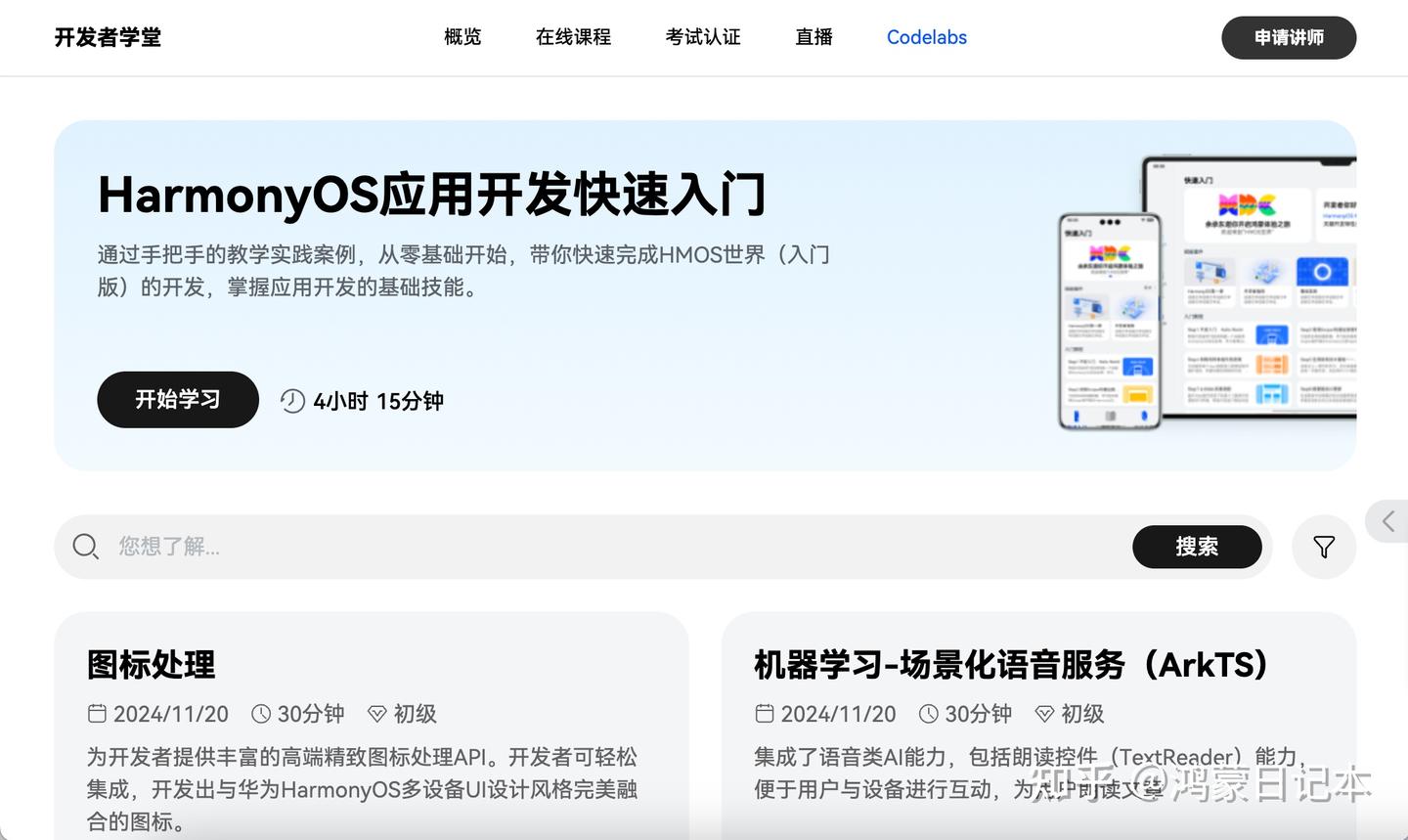This screenshot has width=1408, height=840.
Task: Click inside the 您想了解... search field
Action: pyautogui.click(x=391, y=547)
